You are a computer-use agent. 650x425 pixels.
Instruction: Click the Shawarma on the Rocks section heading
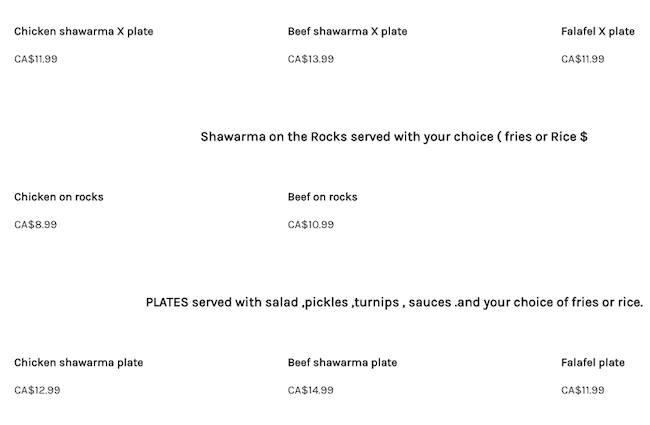pos(393,137)
